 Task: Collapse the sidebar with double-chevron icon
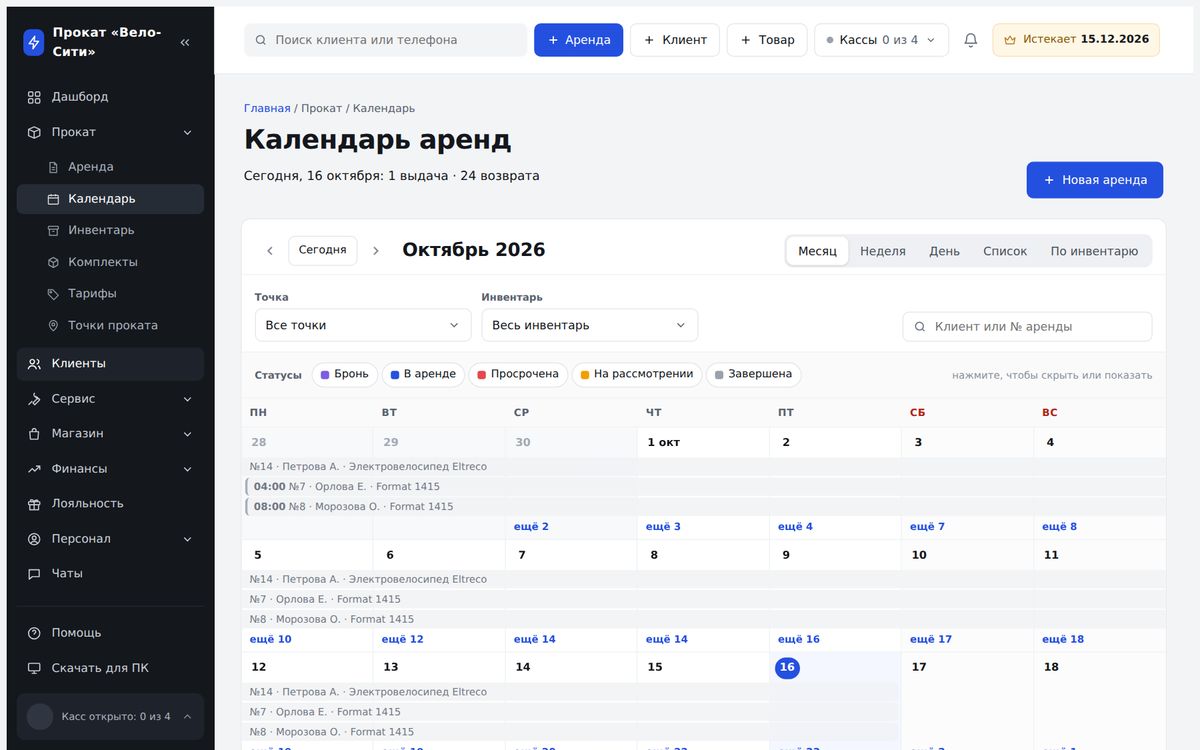tap(185, 42)
